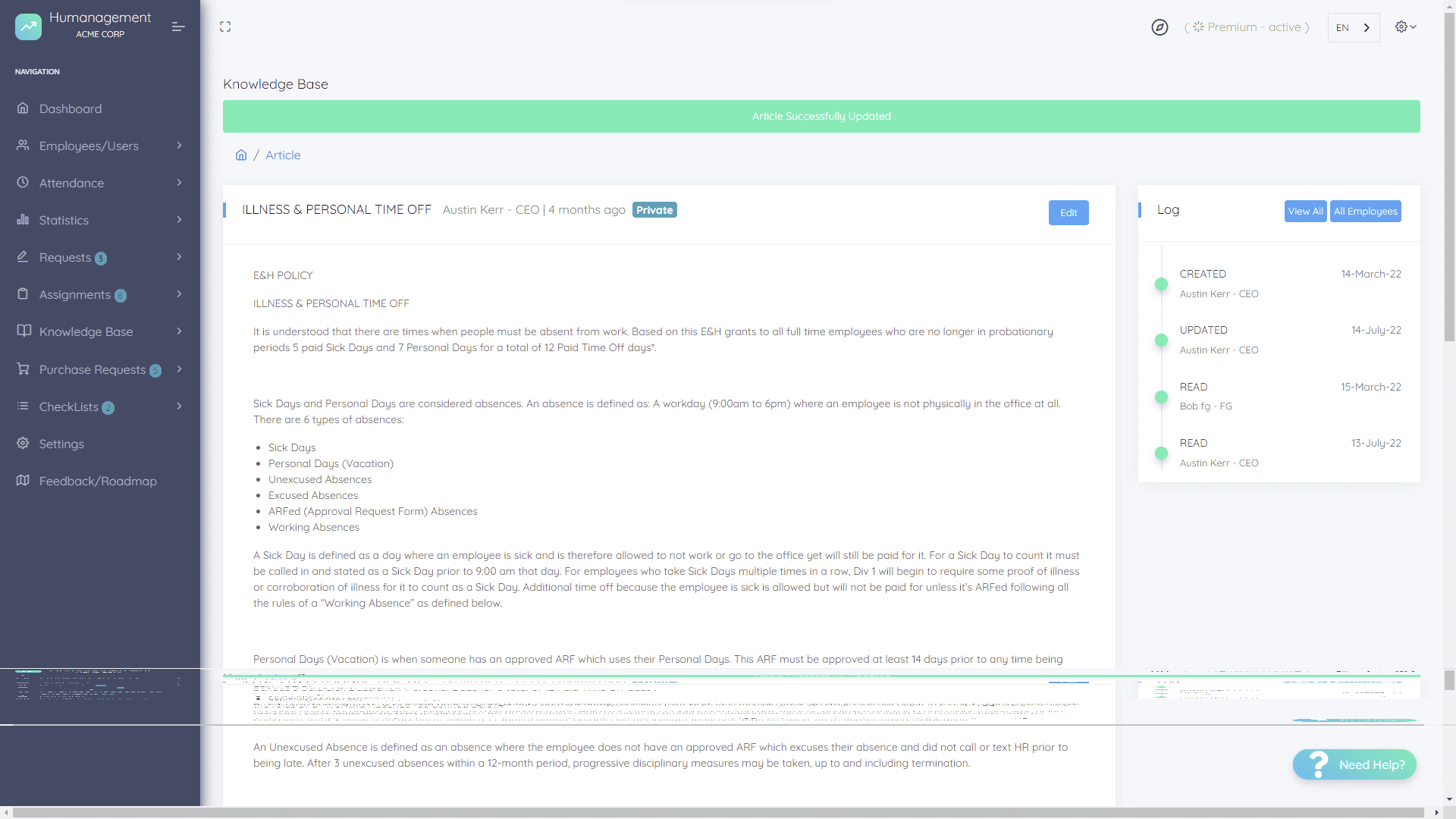Open Dashboard from navigation

click(x=70, y=108)
